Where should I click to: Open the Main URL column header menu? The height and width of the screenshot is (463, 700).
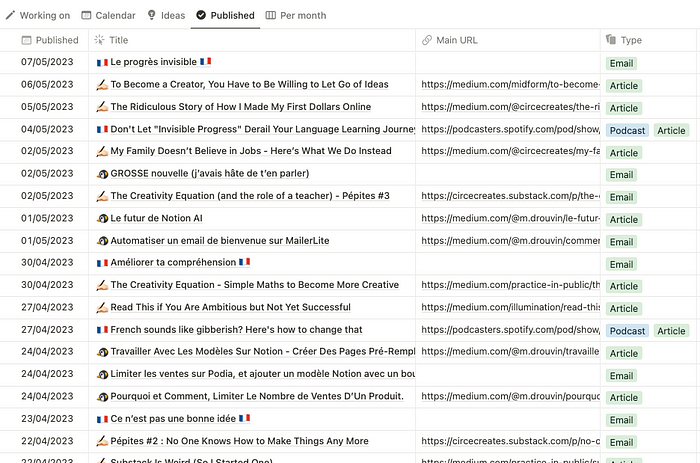456,40
